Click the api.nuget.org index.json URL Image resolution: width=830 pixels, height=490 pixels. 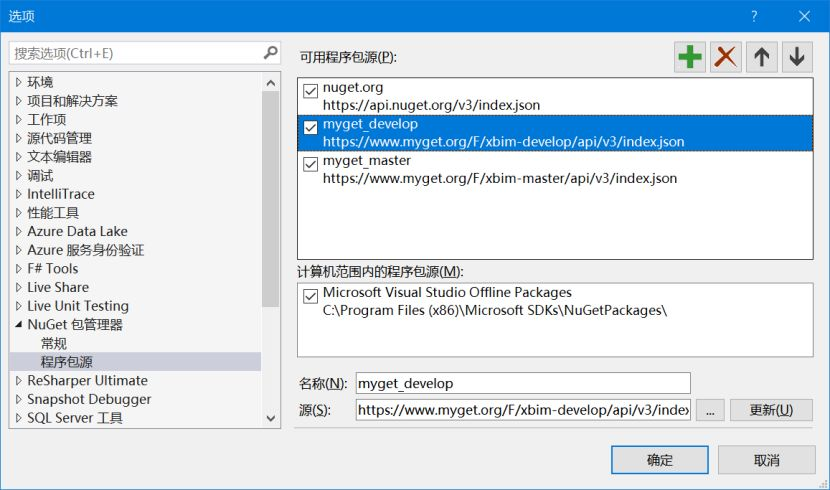(431, 105)
